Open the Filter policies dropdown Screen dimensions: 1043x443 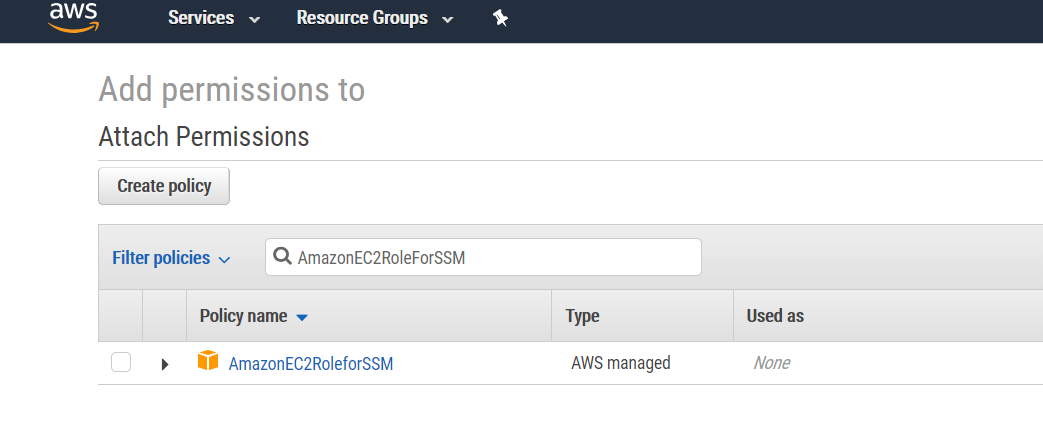click(161, 258)
